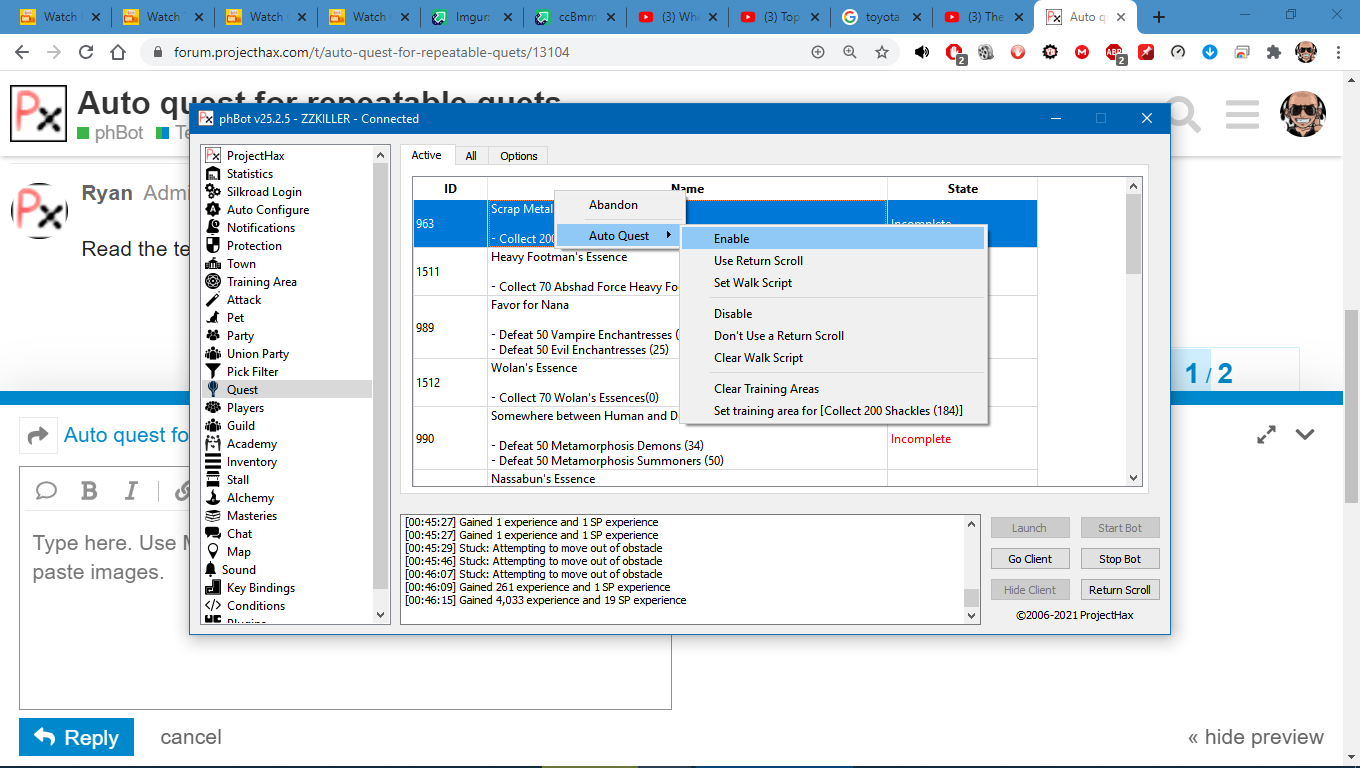Click Abandon in the context menu
Image resolution: width=1360 pixels, height=768 pixels.
(x=613, y=205)
